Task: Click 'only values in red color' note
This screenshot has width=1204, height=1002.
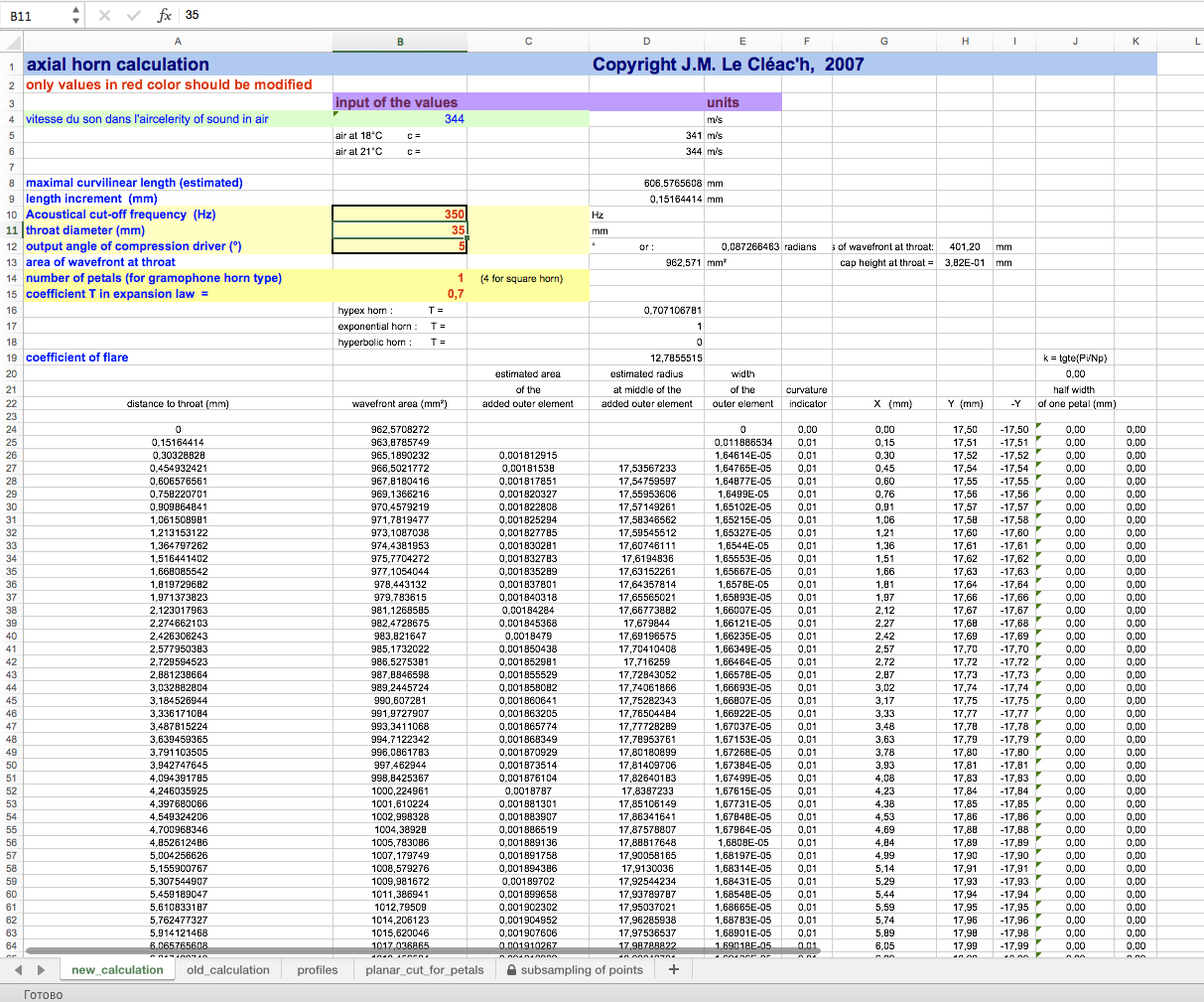Action: [169, 85]
